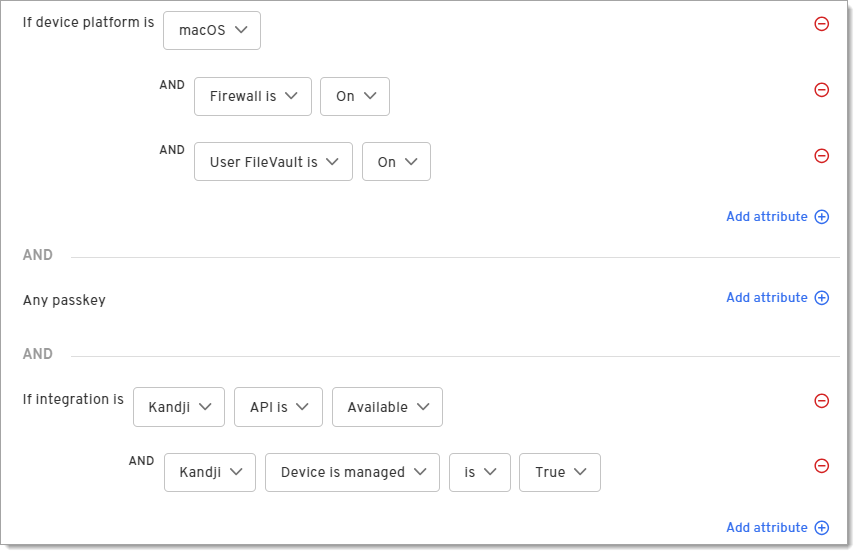858x555 pixels.
Task: Open the Device is managed dropdown
Action: click(352, 472)
